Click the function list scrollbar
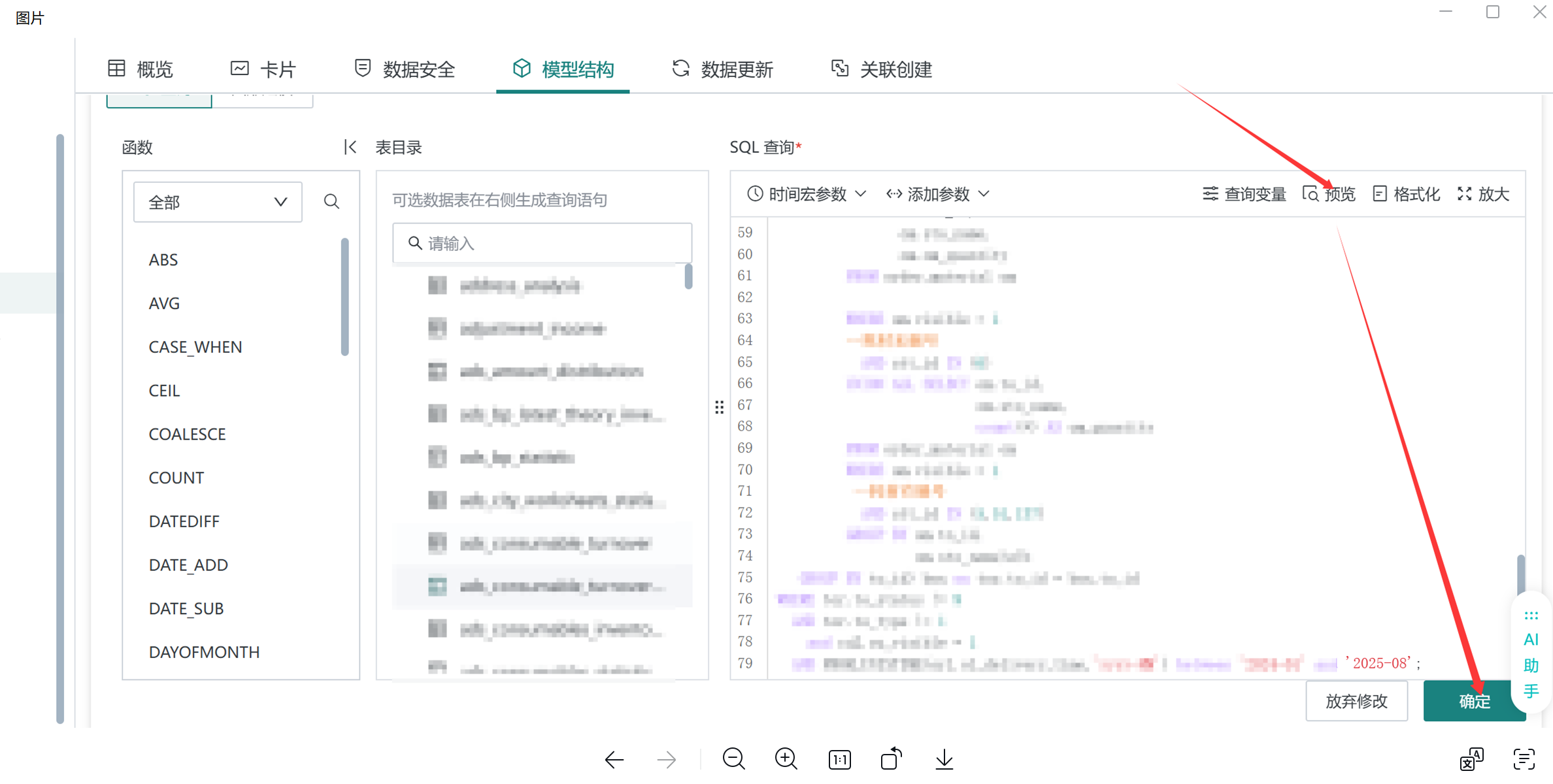 [344, 297]
